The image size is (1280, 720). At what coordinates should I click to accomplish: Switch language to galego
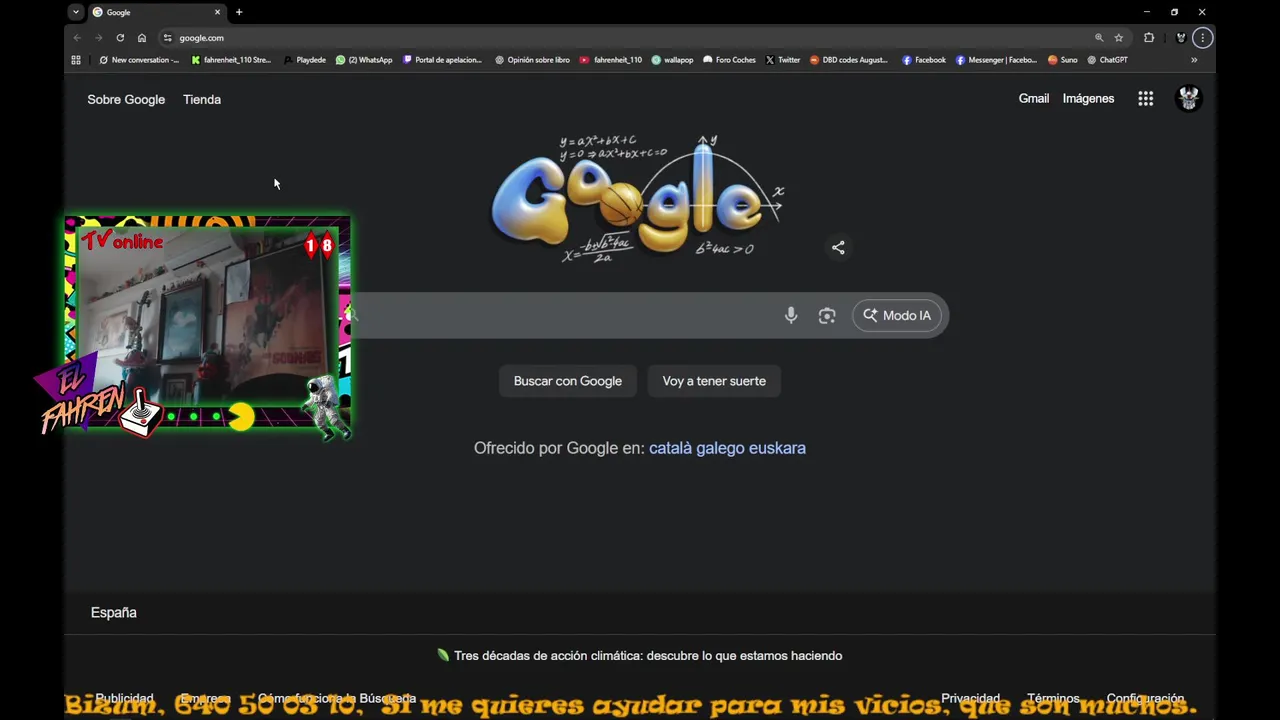coord(720,448)
